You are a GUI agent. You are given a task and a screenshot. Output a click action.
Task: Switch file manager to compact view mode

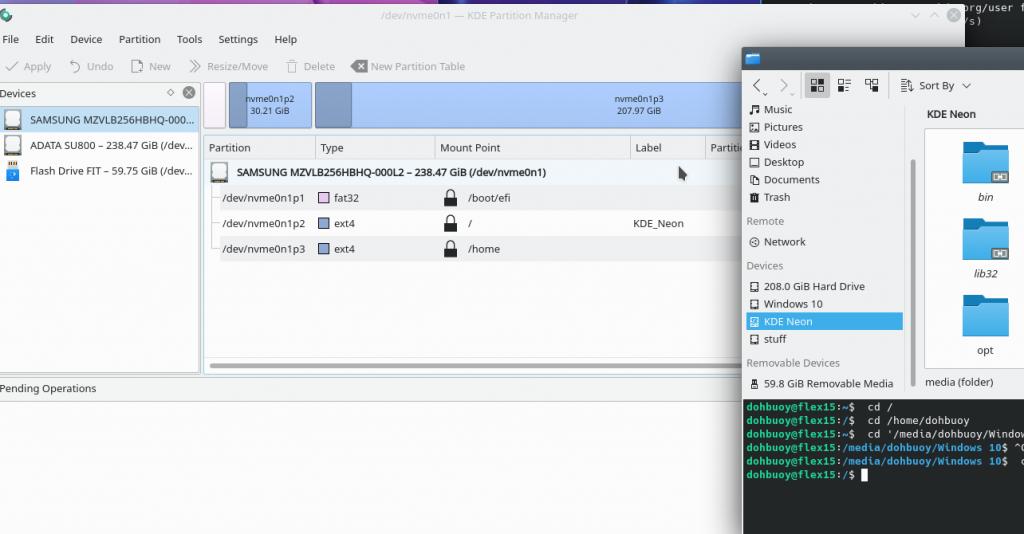click(844, 86)
